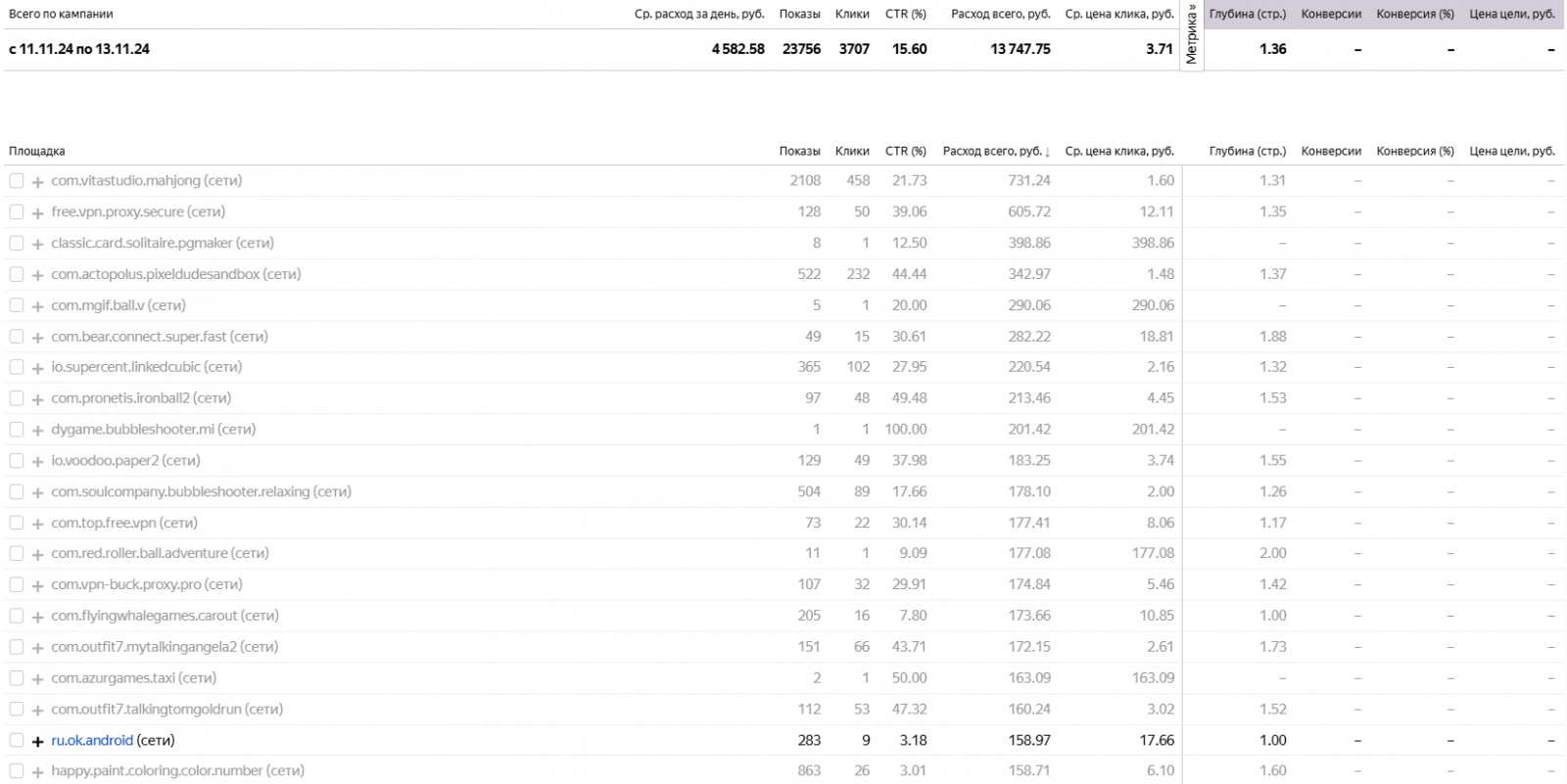
Task: Click the sort arrow beside Расход всего, руб.
Action: pos(1047,152)
